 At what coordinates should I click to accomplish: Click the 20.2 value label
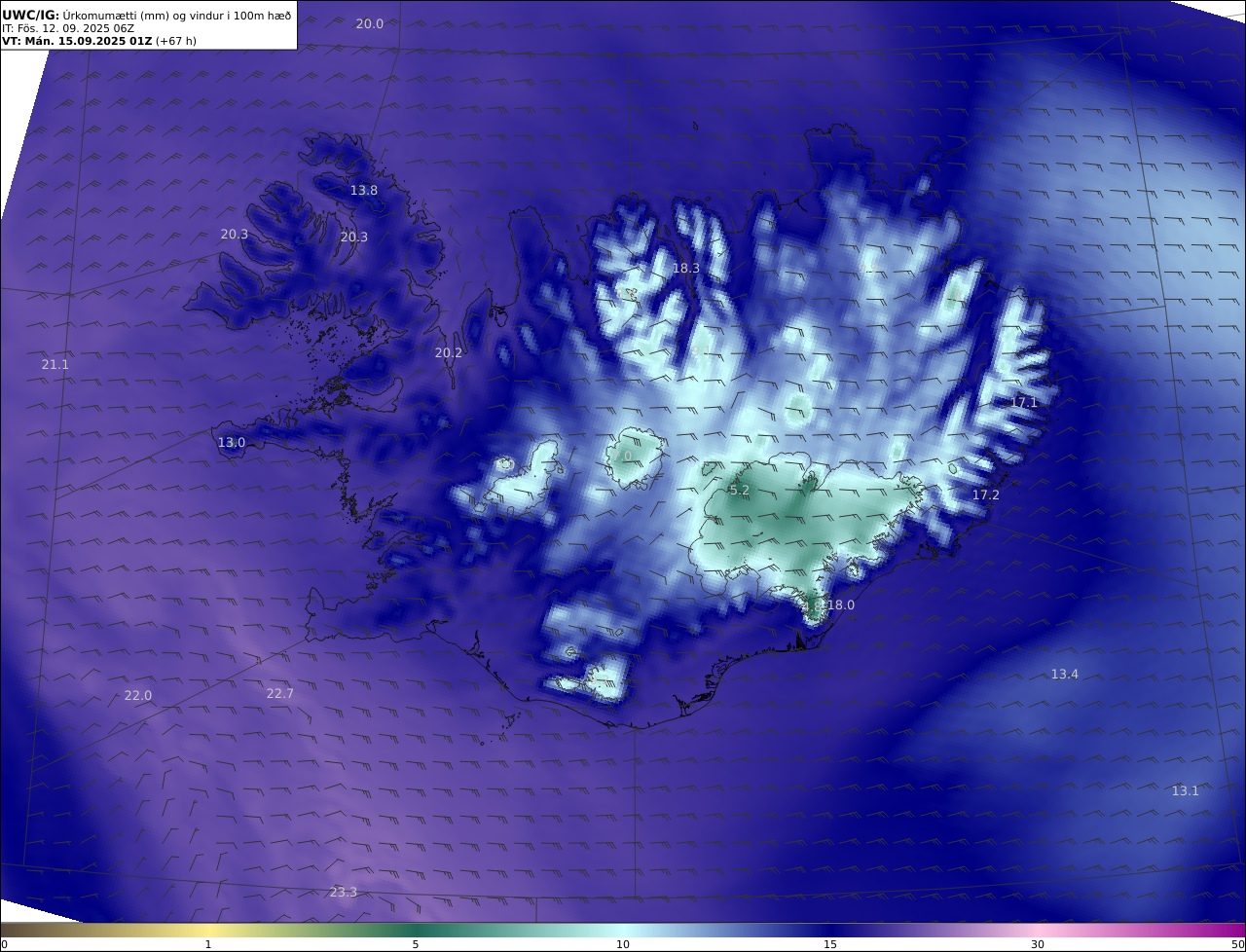pyautogui.click(x=449, y=353)
